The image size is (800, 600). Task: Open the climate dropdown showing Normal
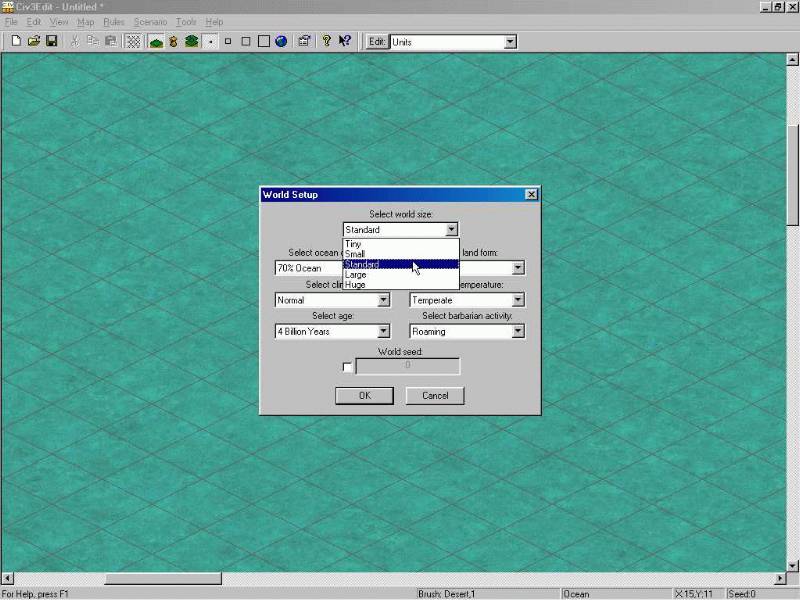click(333, 300)
